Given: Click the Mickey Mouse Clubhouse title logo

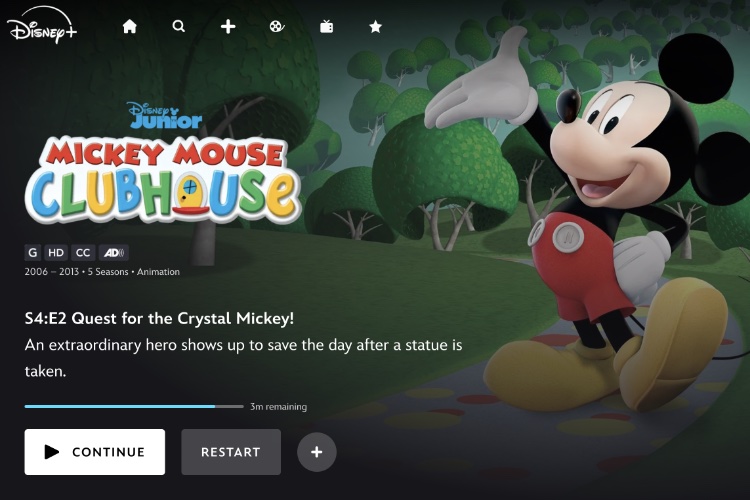Looking at the screenshot, I should [164, 181].
